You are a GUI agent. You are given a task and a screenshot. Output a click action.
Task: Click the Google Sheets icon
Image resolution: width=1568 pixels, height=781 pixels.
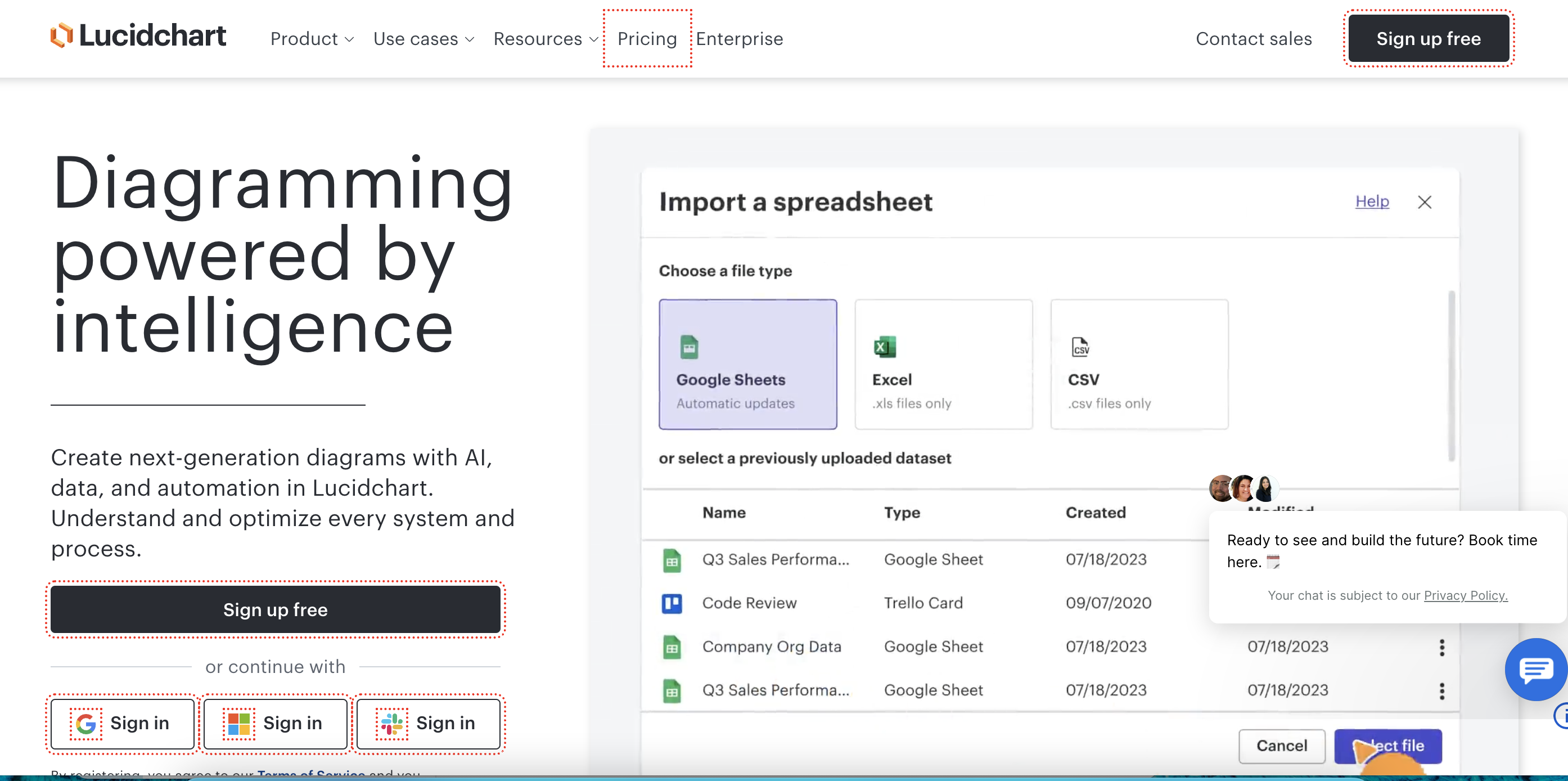(x=689, y=347)
